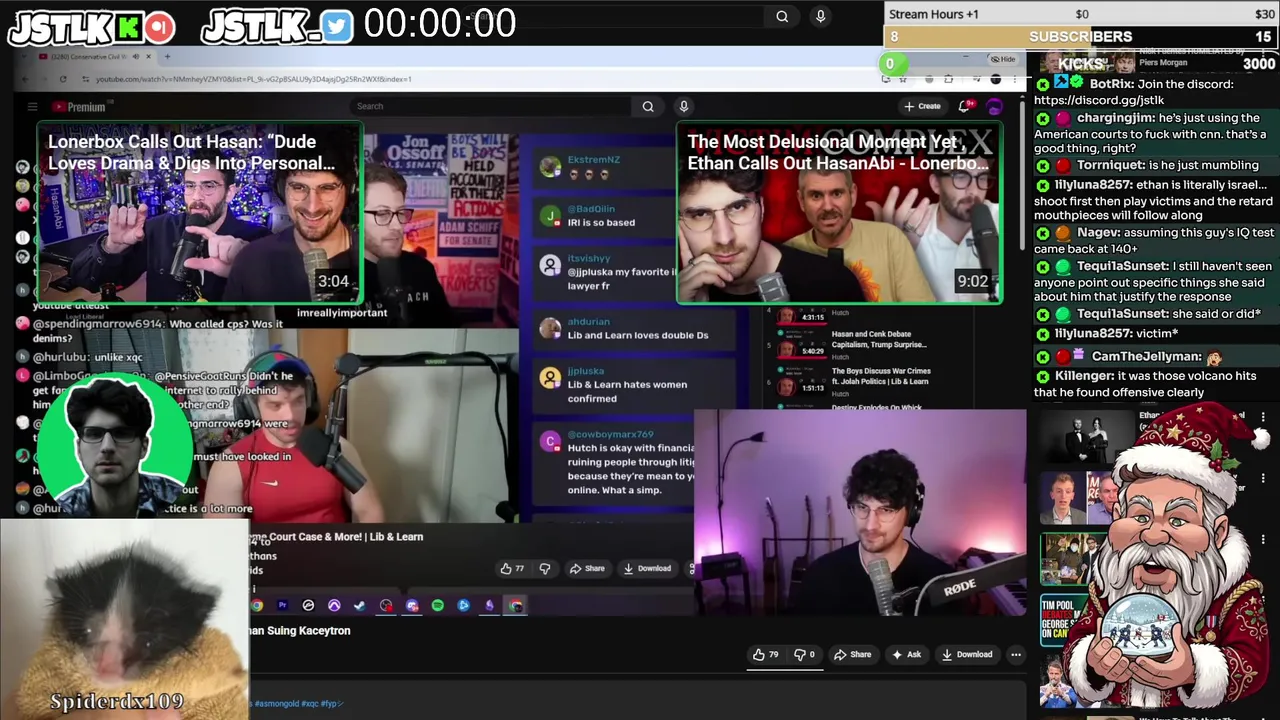Open Spotify from the inner taskbar

pyautogui.click(x=438, y=605)
